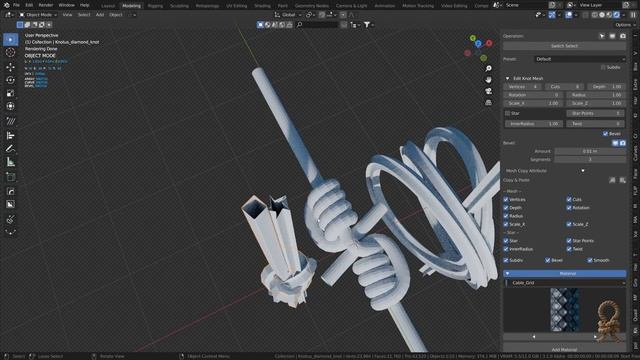Activate the Cursor tool
This screenshot has width=640, height=360.
(11, 53)
